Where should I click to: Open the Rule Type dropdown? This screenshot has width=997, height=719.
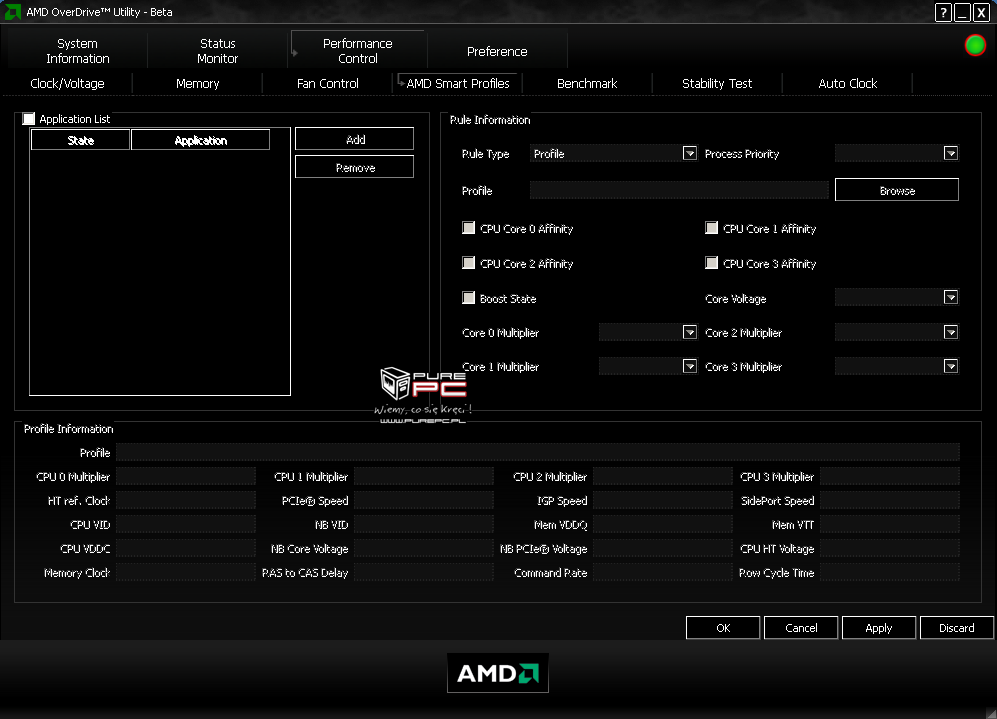pyautogui.click(x=689, y=153)
